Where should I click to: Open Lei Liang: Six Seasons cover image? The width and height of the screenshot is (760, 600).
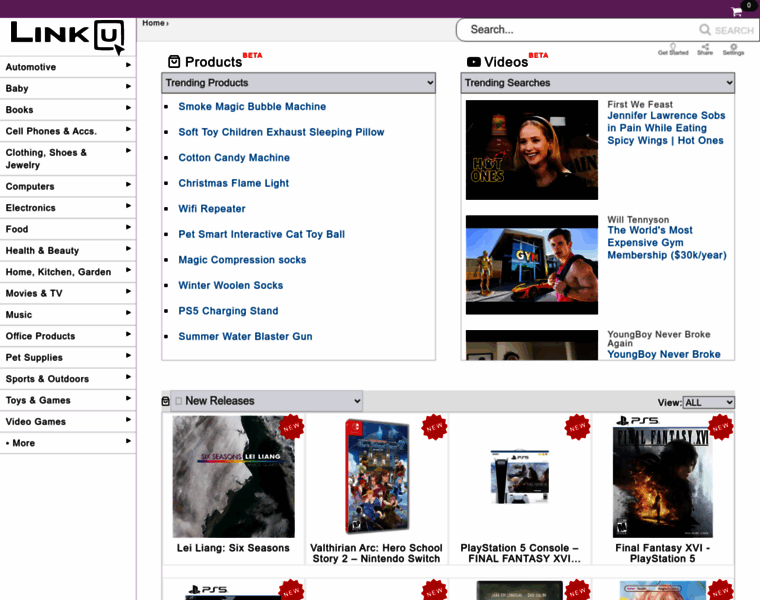[x=234, y=476]
